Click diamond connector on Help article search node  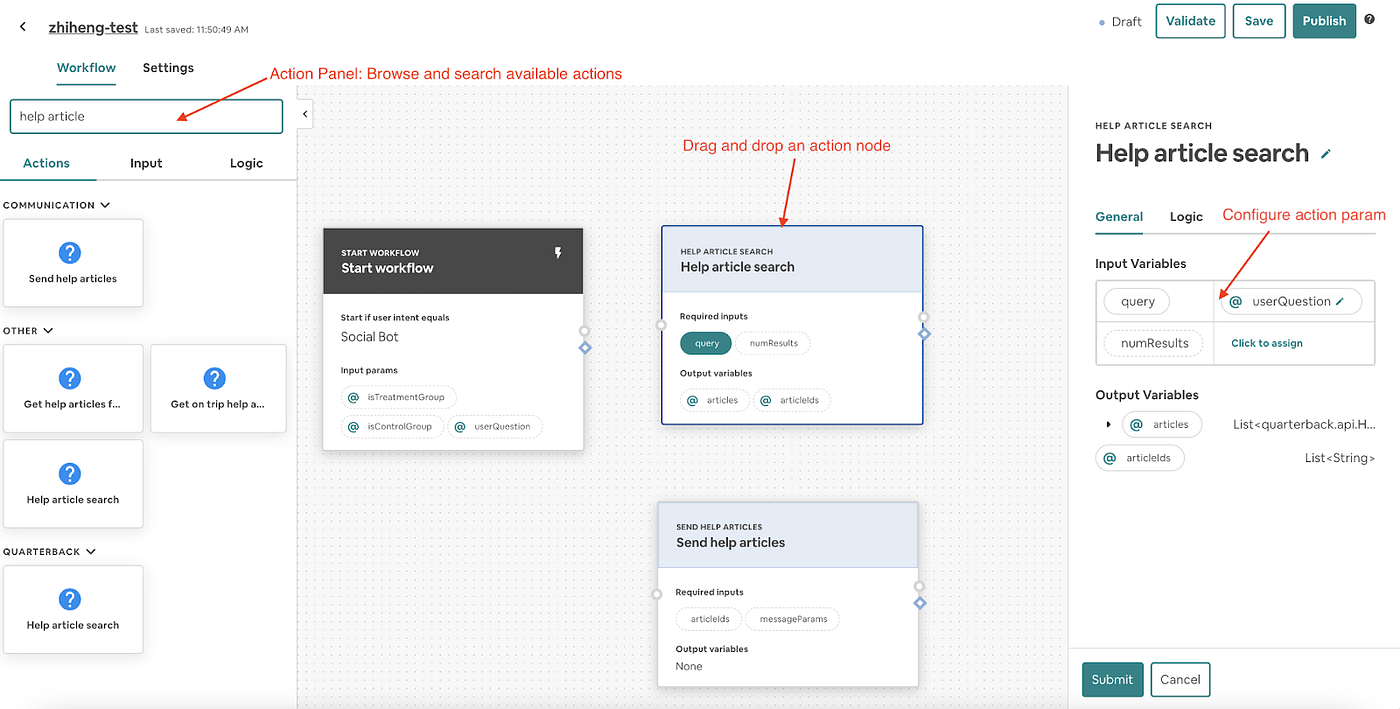pos(925,334)
